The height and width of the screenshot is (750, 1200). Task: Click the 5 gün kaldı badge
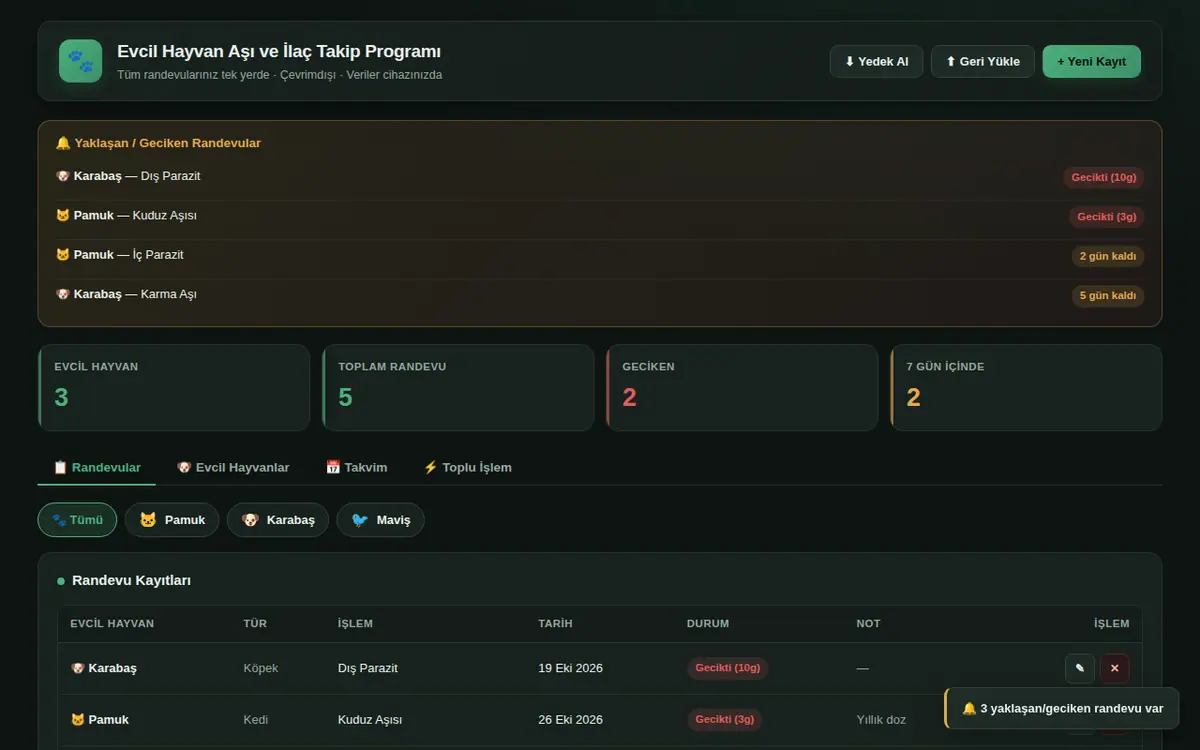(x=1108, y=296)
